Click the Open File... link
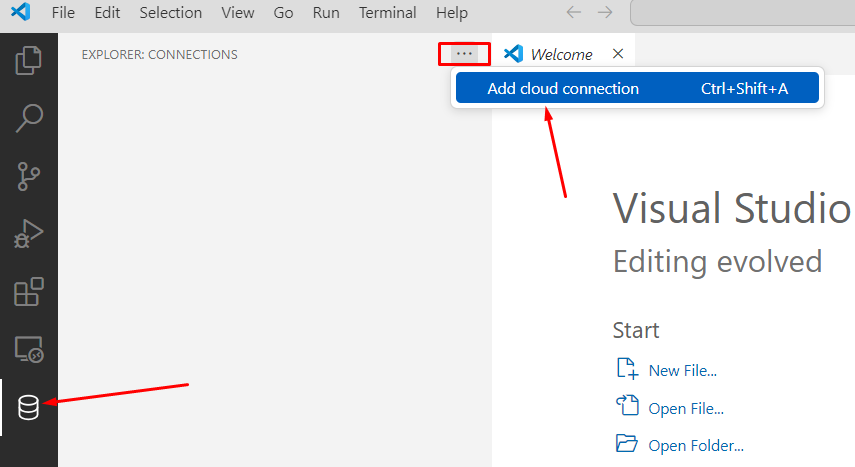This screenshot has height=467, width=855. [x=686, y=408]
